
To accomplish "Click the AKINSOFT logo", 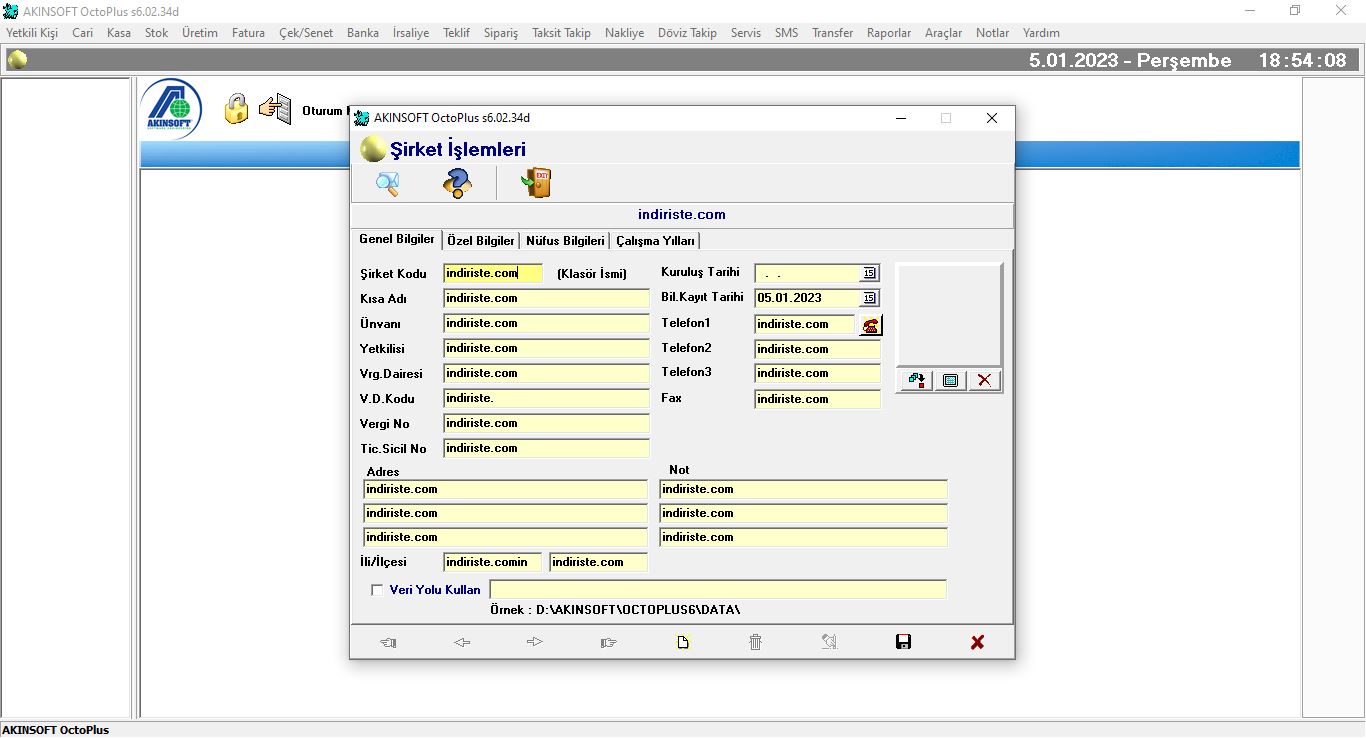I will [x=172, y=108].
